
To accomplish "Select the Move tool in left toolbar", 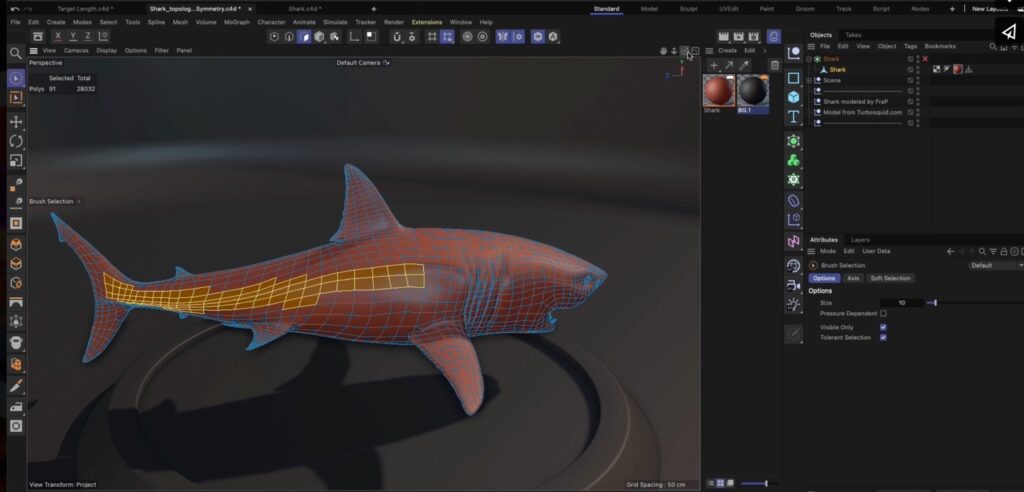I will [x=16, y=122].
